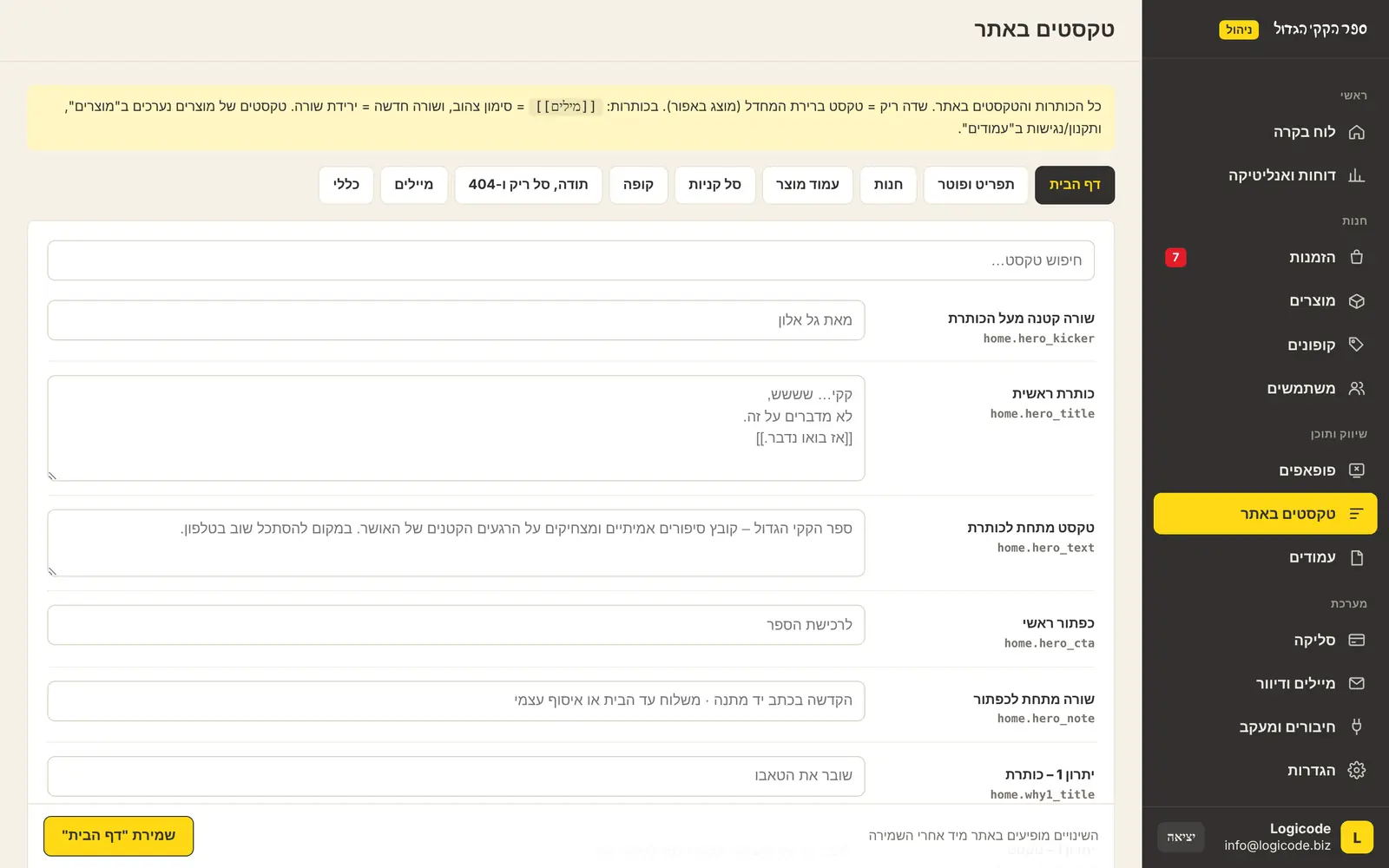
Task: Click the gear icon for הגדרות
Action: click(1357, 770)
